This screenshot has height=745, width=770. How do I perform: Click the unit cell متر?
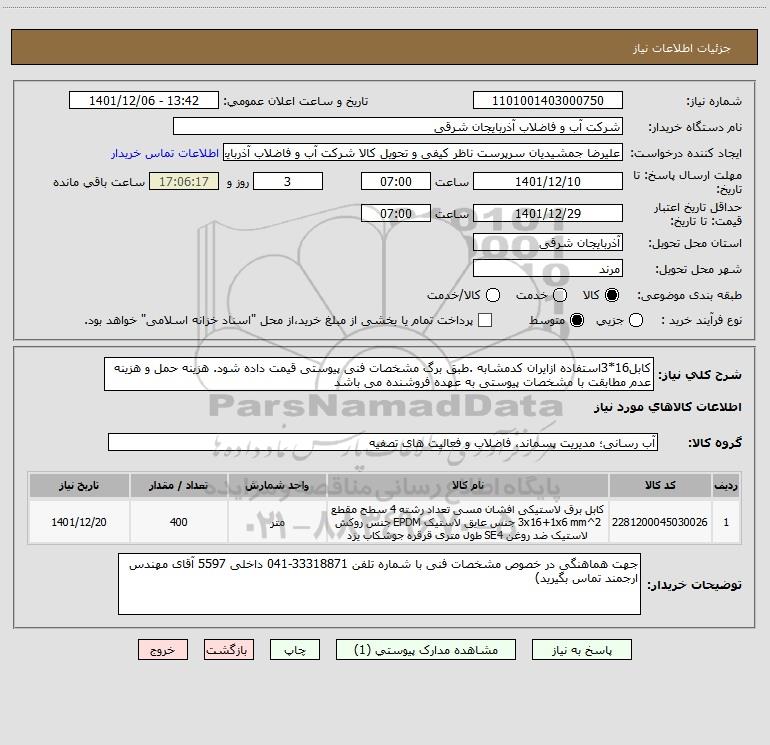coord(277,522)
